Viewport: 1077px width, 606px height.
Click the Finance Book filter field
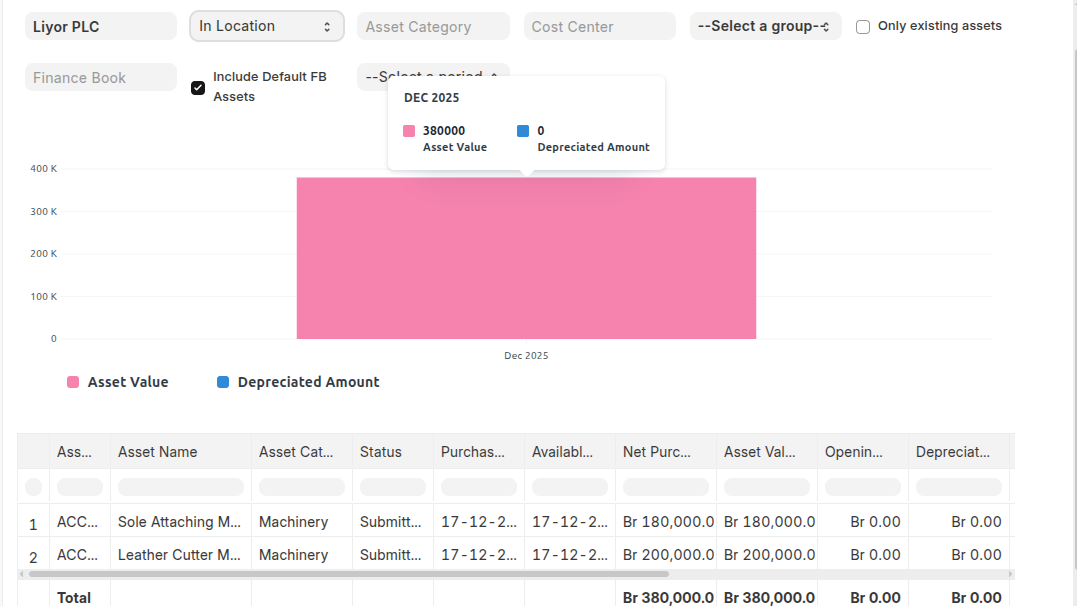100,77
